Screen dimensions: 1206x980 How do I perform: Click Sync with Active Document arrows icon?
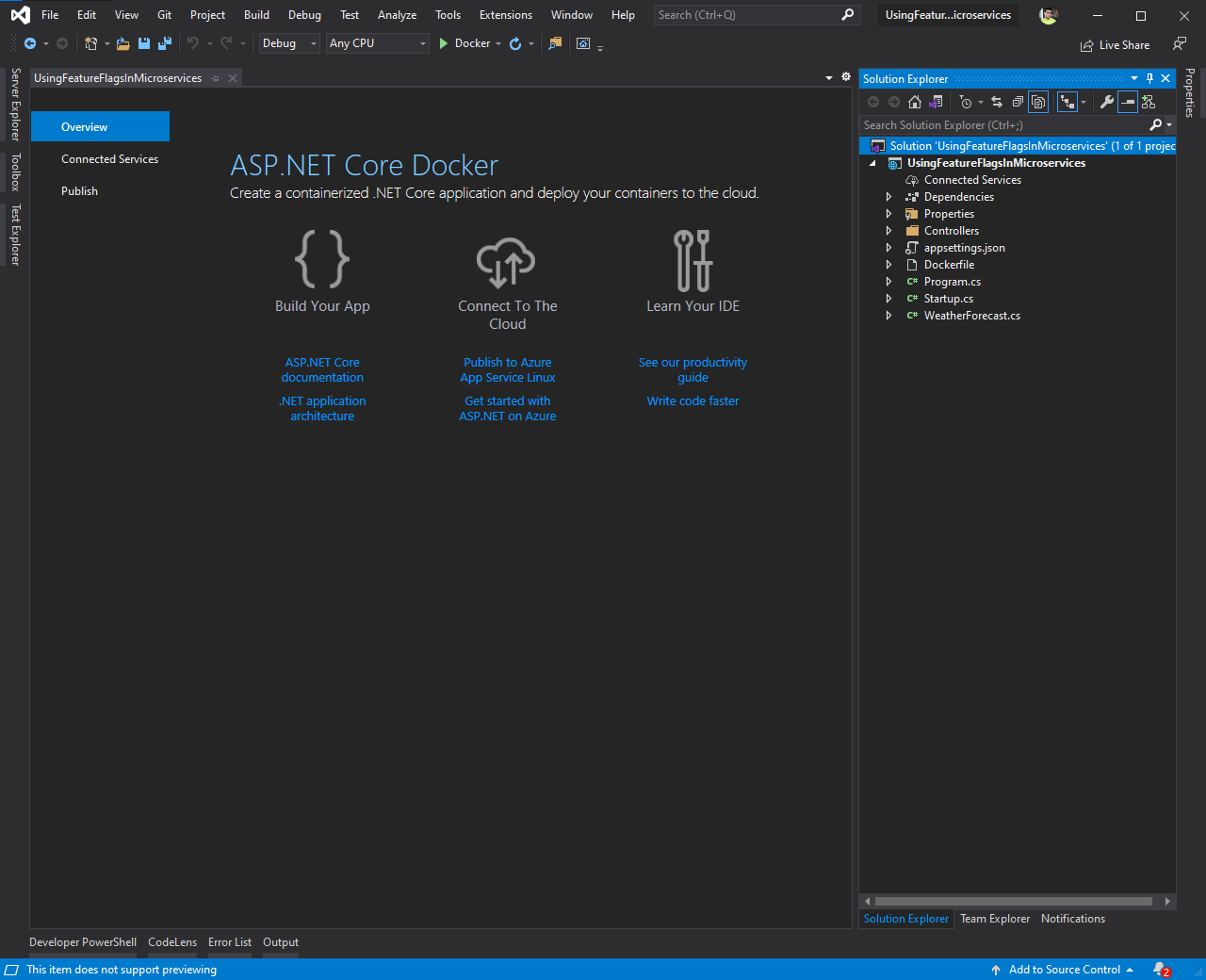click(x=997, y=102)
